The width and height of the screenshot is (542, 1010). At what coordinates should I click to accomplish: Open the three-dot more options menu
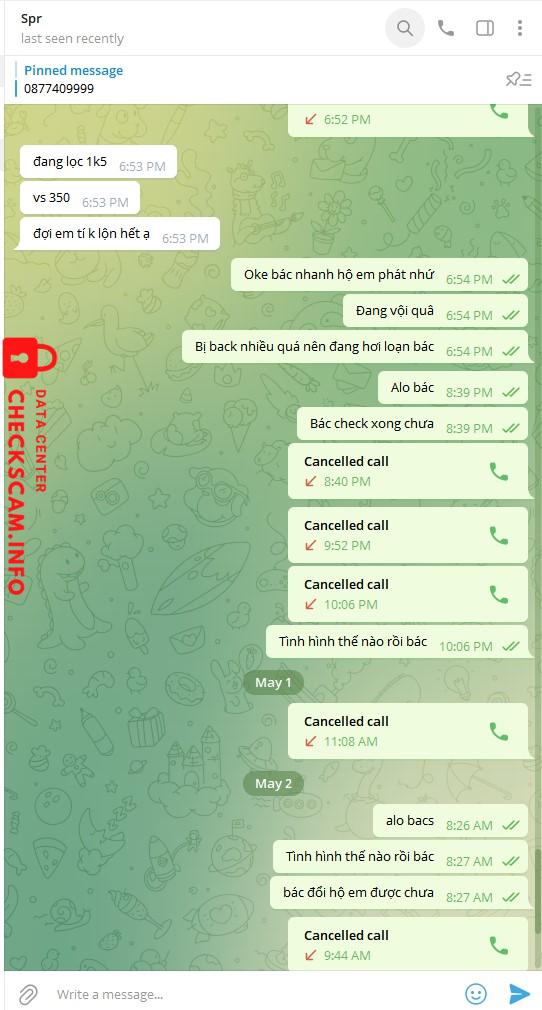click(x=519, y=28)
